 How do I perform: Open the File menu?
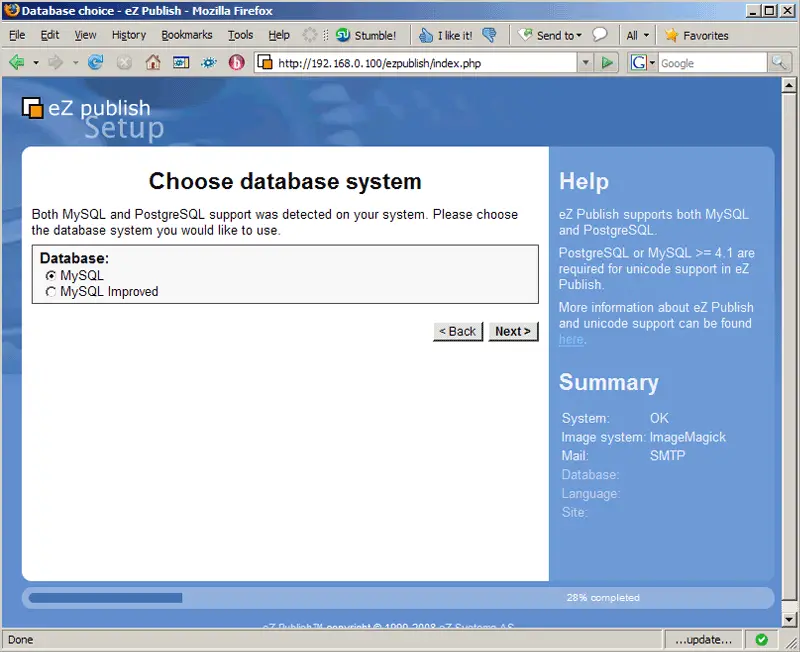(x=17, y=35)
